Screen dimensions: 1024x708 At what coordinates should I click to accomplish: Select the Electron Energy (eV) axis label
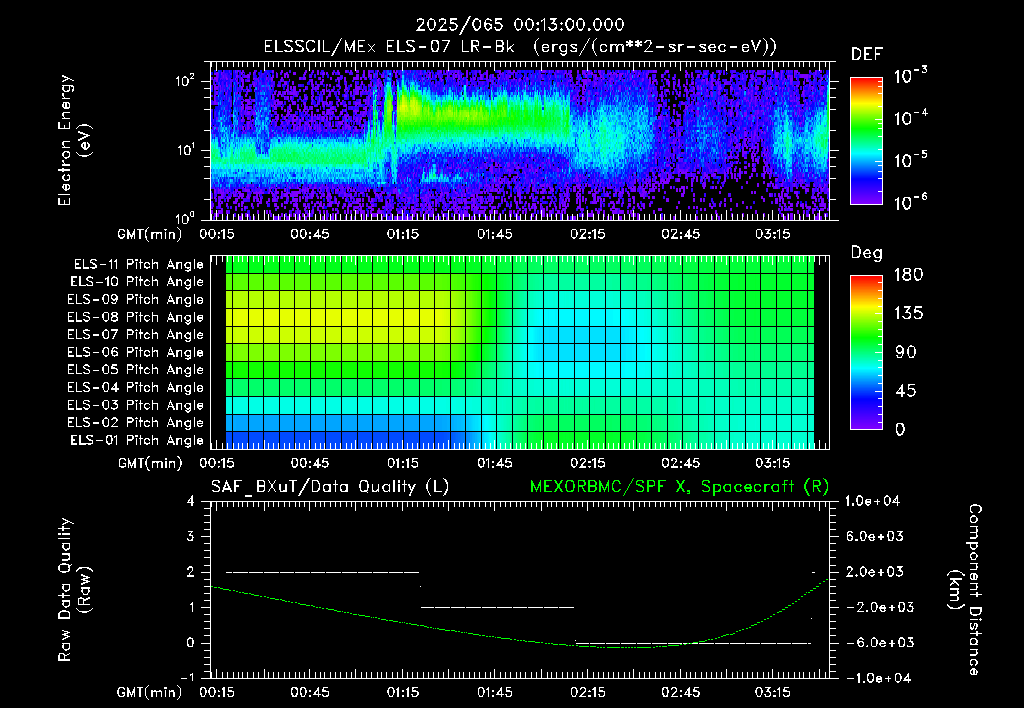pos(74,140)
